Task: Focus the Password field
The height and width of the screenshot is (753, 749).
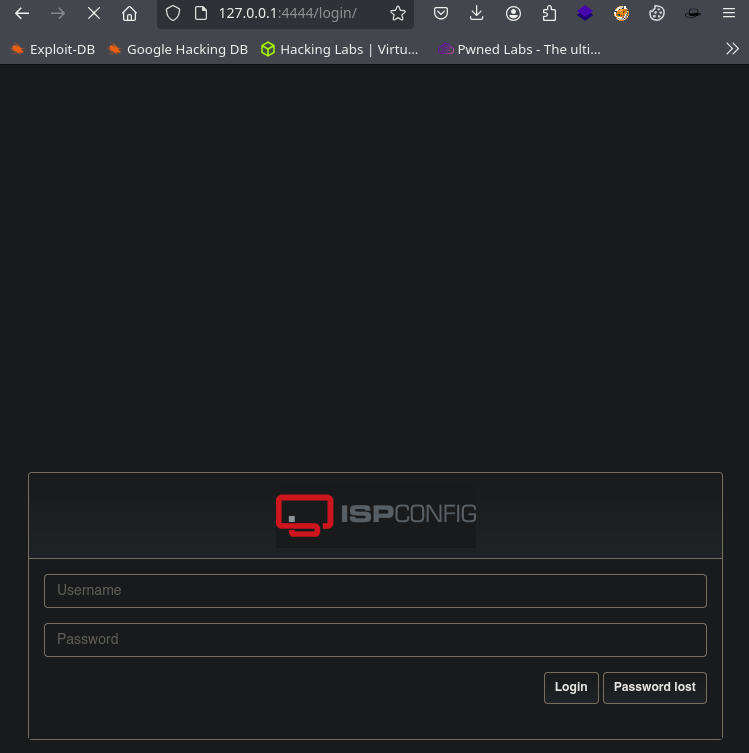Action: tap(375, 640)
